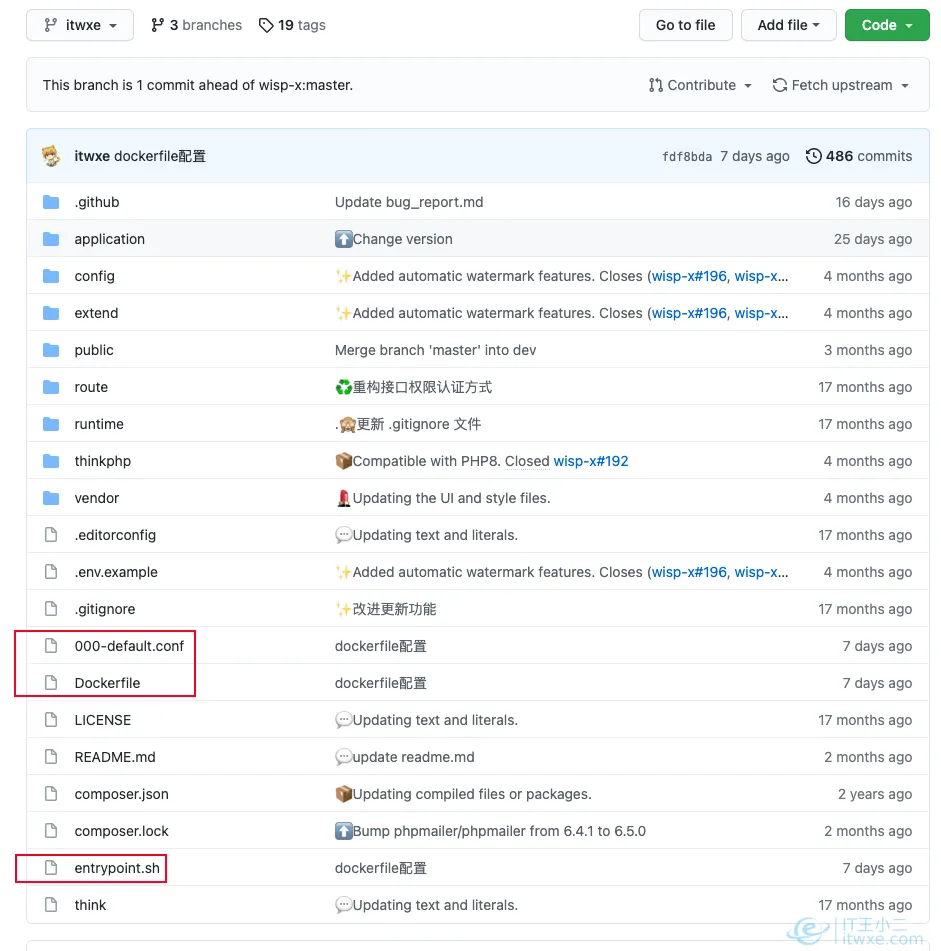Click the folder icon next to vendor

click(x=51, y=497)
